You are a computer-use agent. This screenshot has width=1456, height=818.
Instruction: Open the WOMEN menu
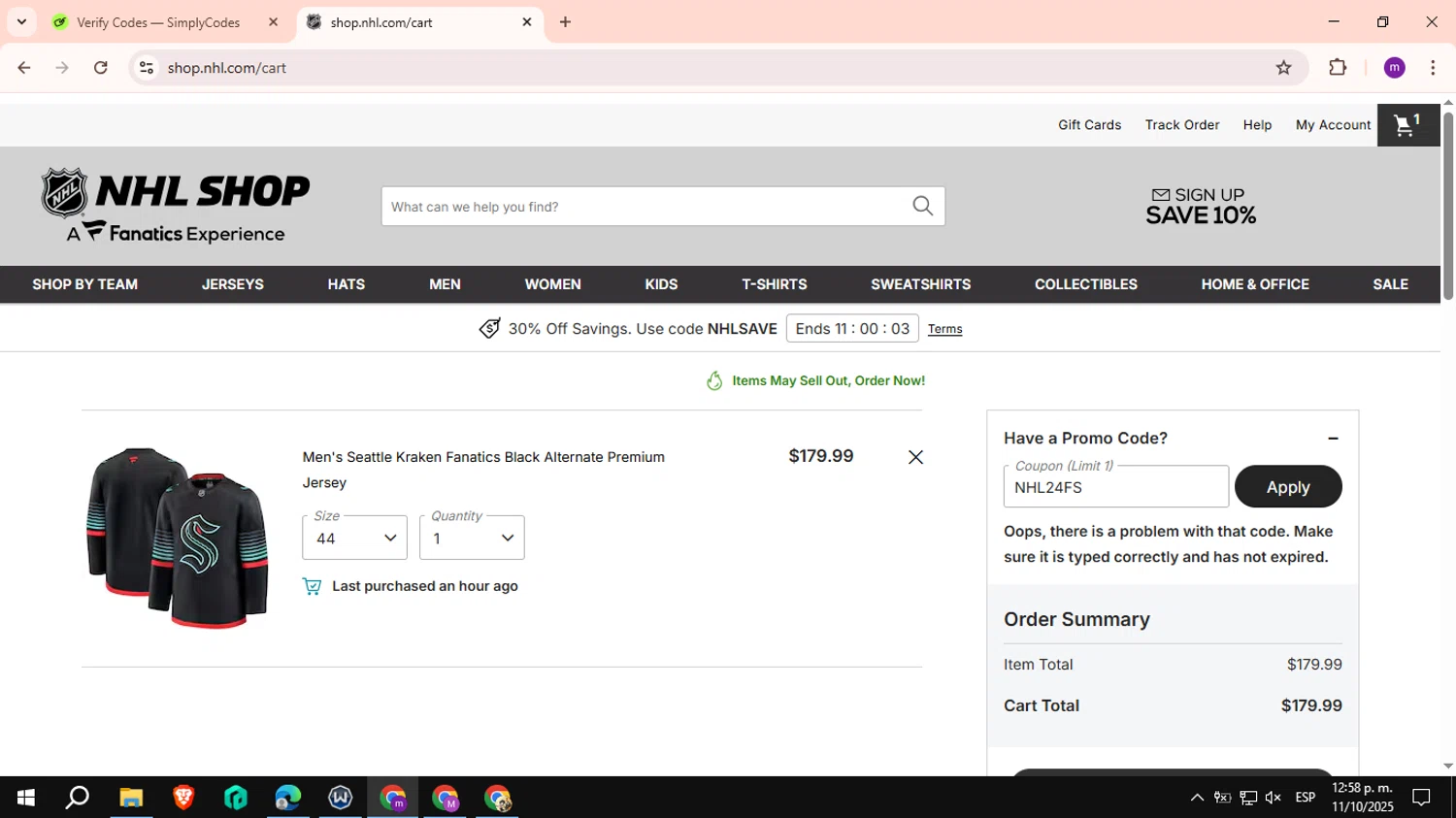[x=552, y=284]
